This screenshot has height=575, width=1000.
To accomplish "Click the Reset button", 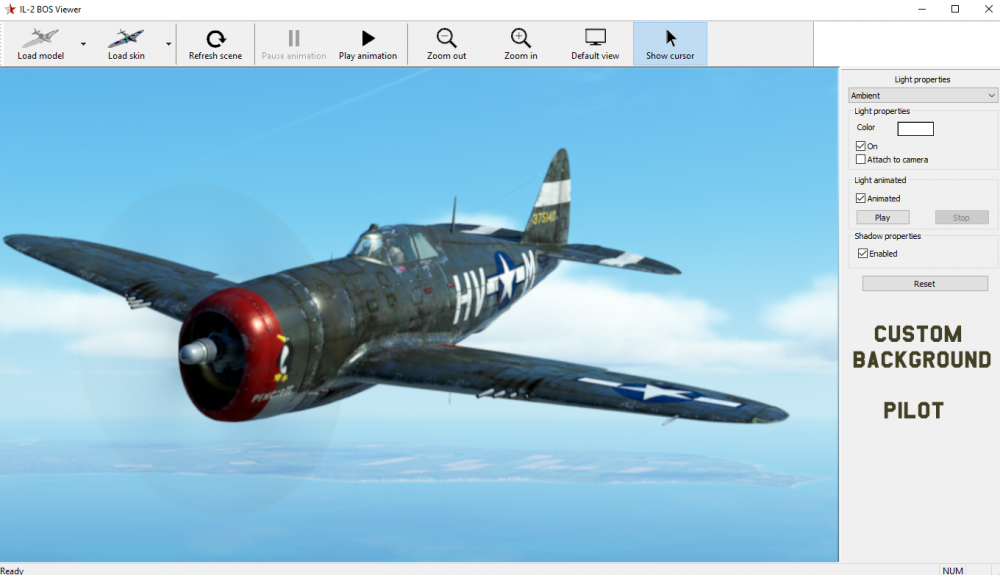I will pyautogui.click(x=924, y=284).
